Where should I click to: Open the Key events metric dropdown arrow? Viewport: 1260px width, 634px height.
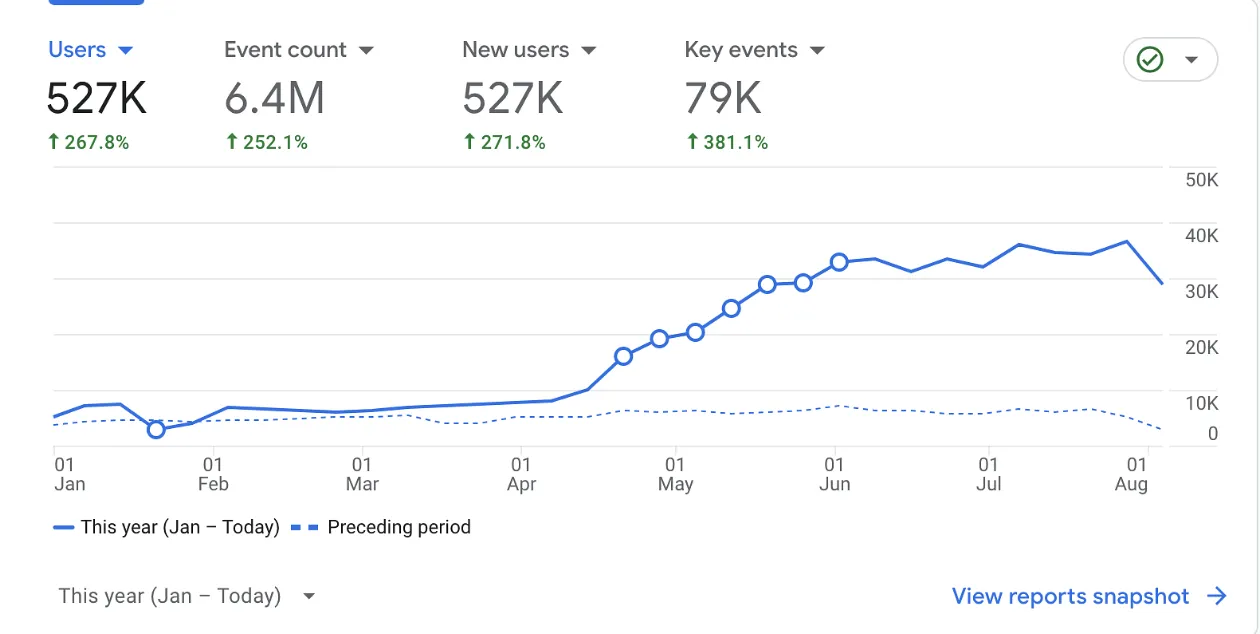click(817, 50)
